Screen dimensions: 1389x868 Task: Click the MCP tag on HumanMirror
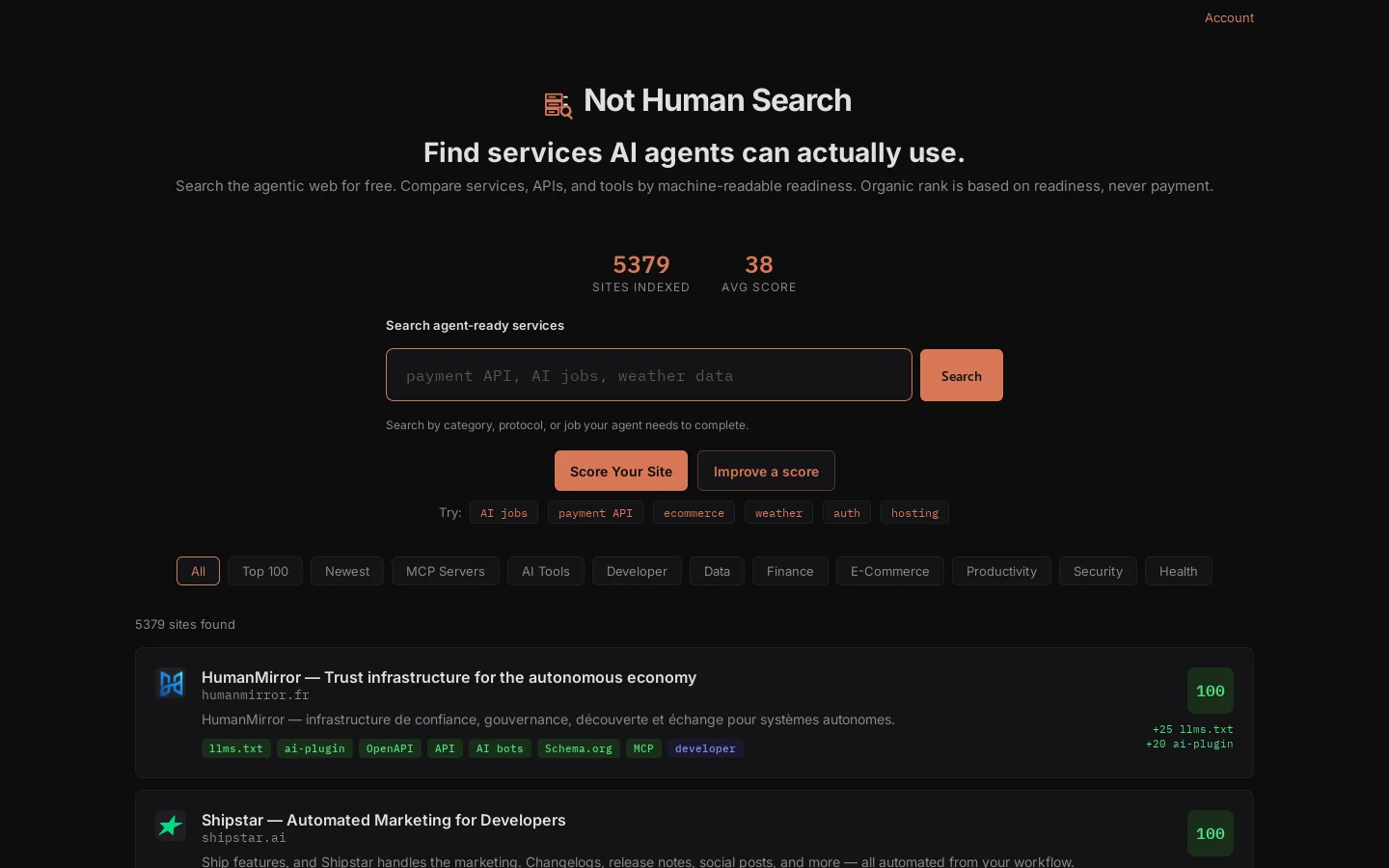point(643,748)
